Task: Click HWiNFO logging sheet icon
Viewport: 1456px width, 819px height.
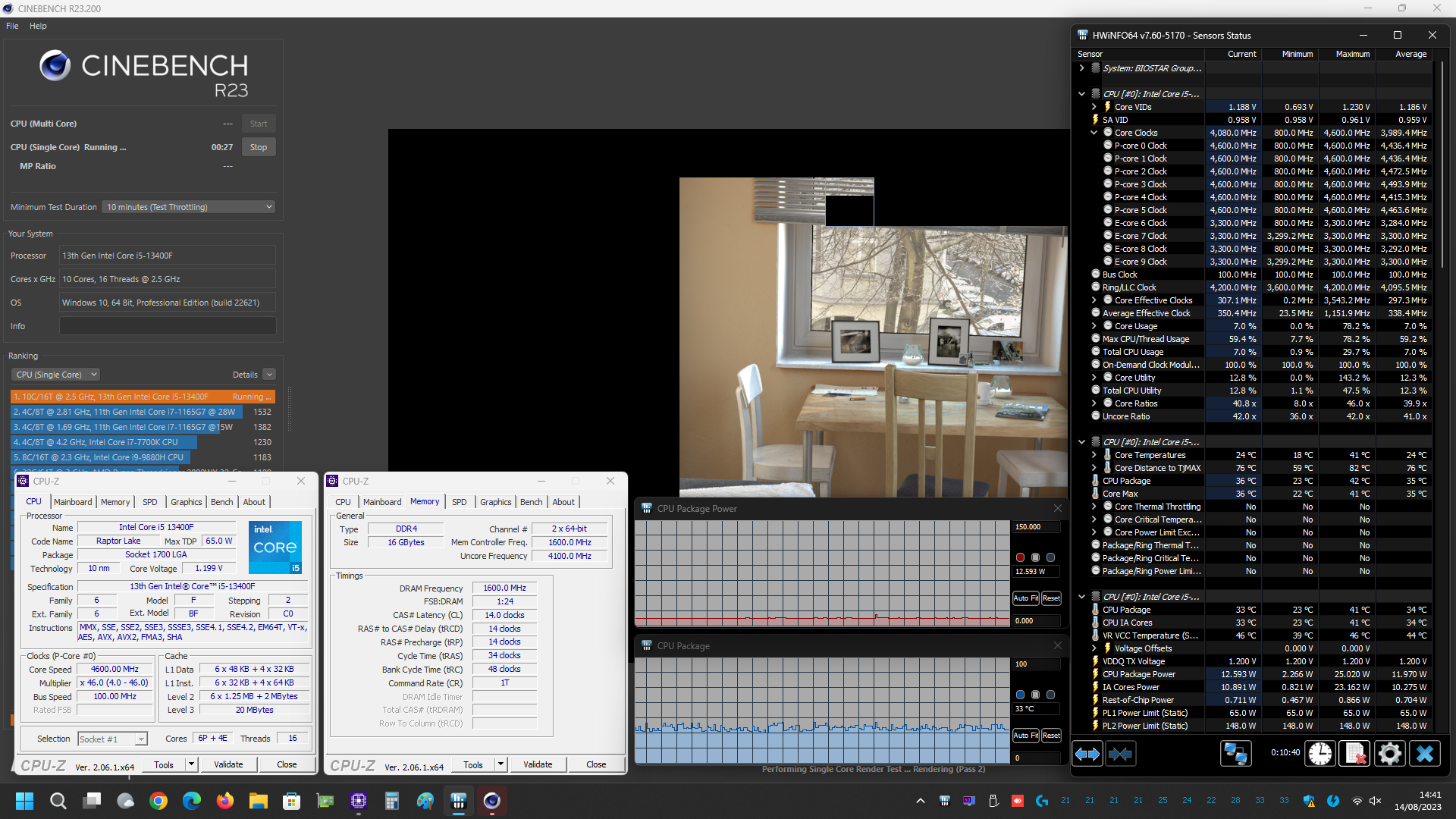Action: (1354, 754)
